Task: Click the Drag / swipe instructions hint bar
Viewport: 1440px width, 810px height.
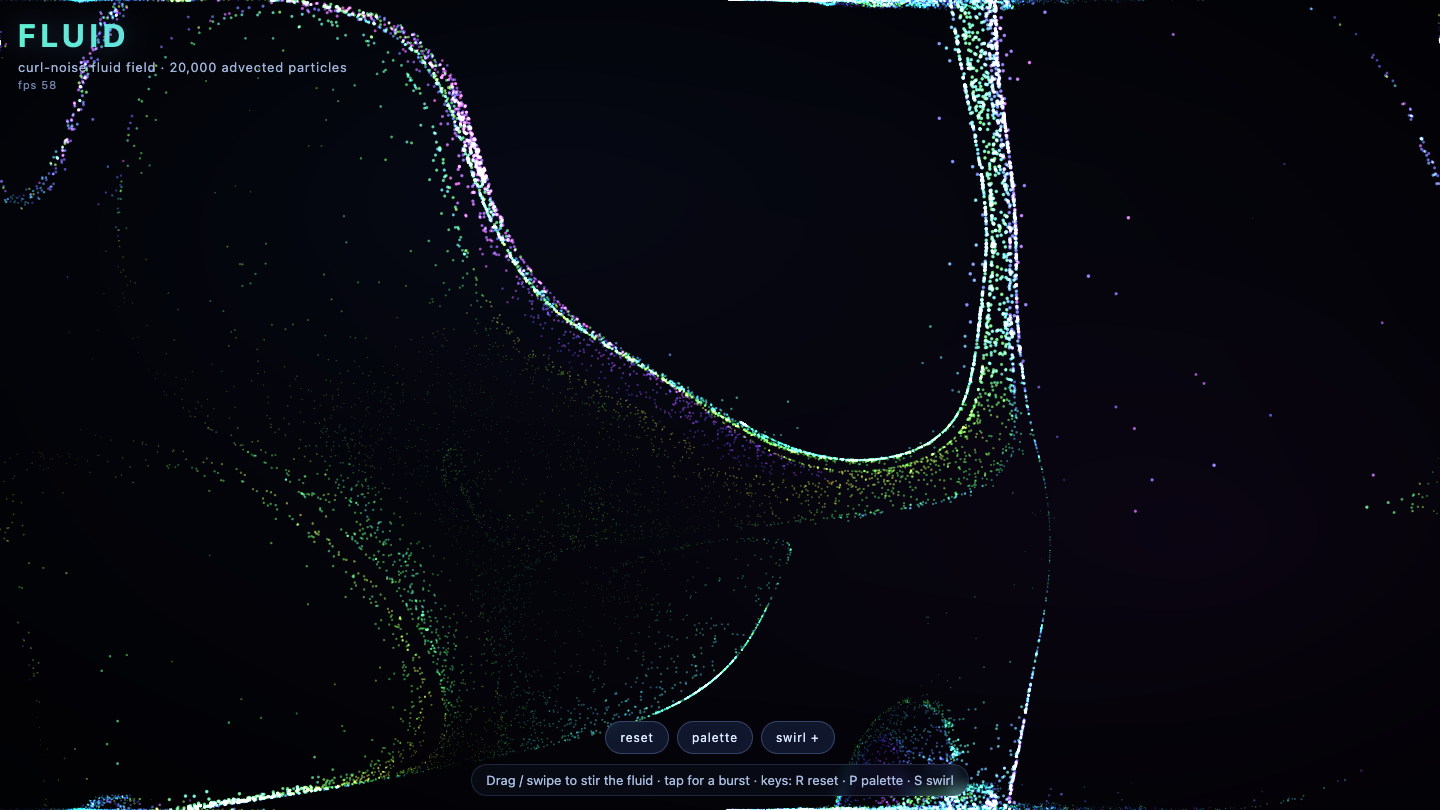Action: tap(720, 780)
